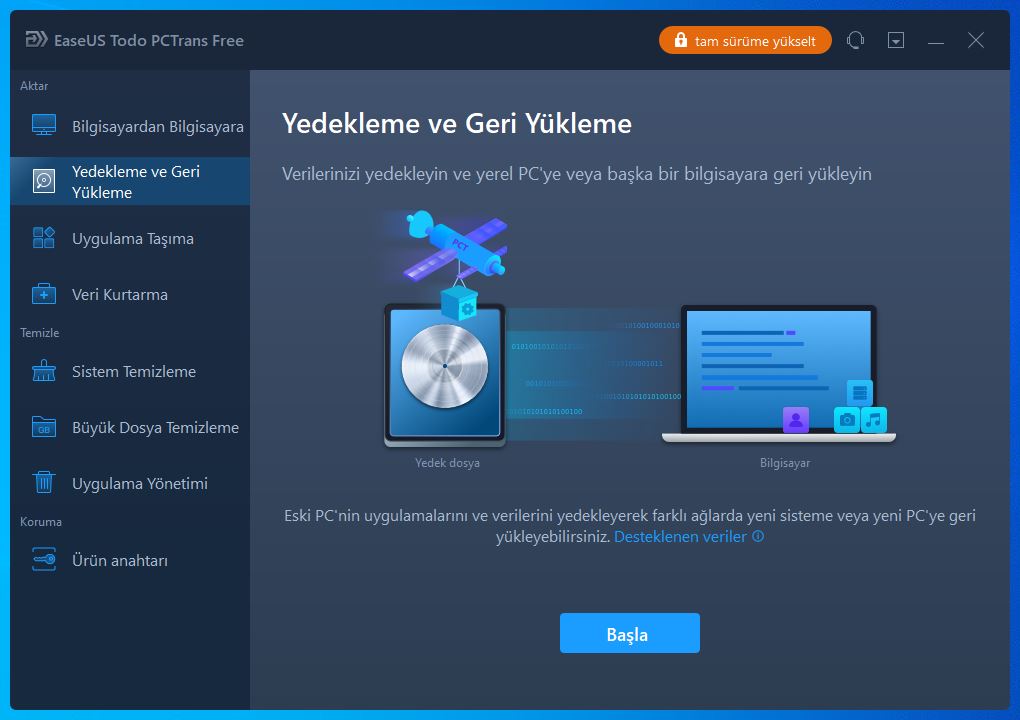Open Ürün anahtarı section

[x=130, y=560]
